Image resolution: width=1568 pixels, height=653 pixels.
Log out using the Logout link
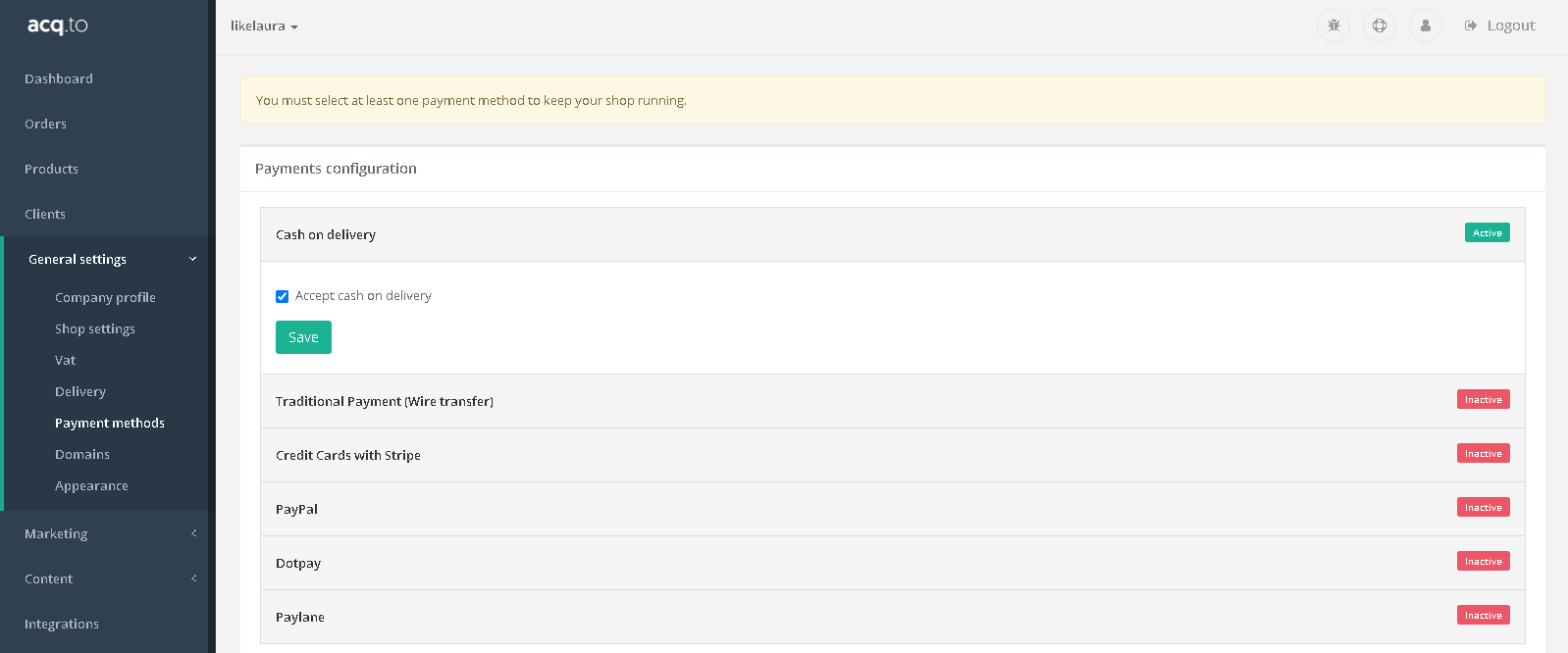(x=1500, y=25)
